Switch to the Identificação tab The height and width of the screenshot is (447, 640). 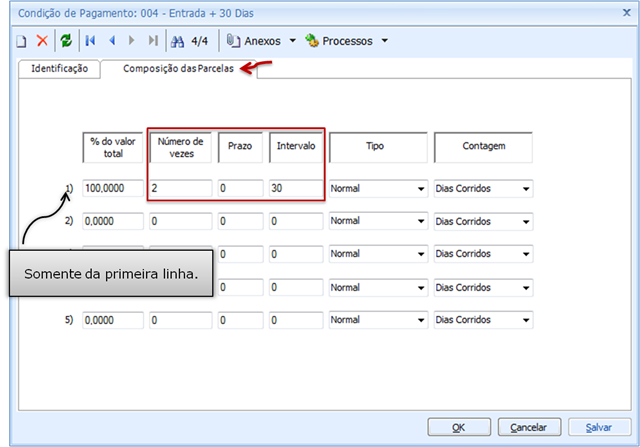(x=60, y=69)
